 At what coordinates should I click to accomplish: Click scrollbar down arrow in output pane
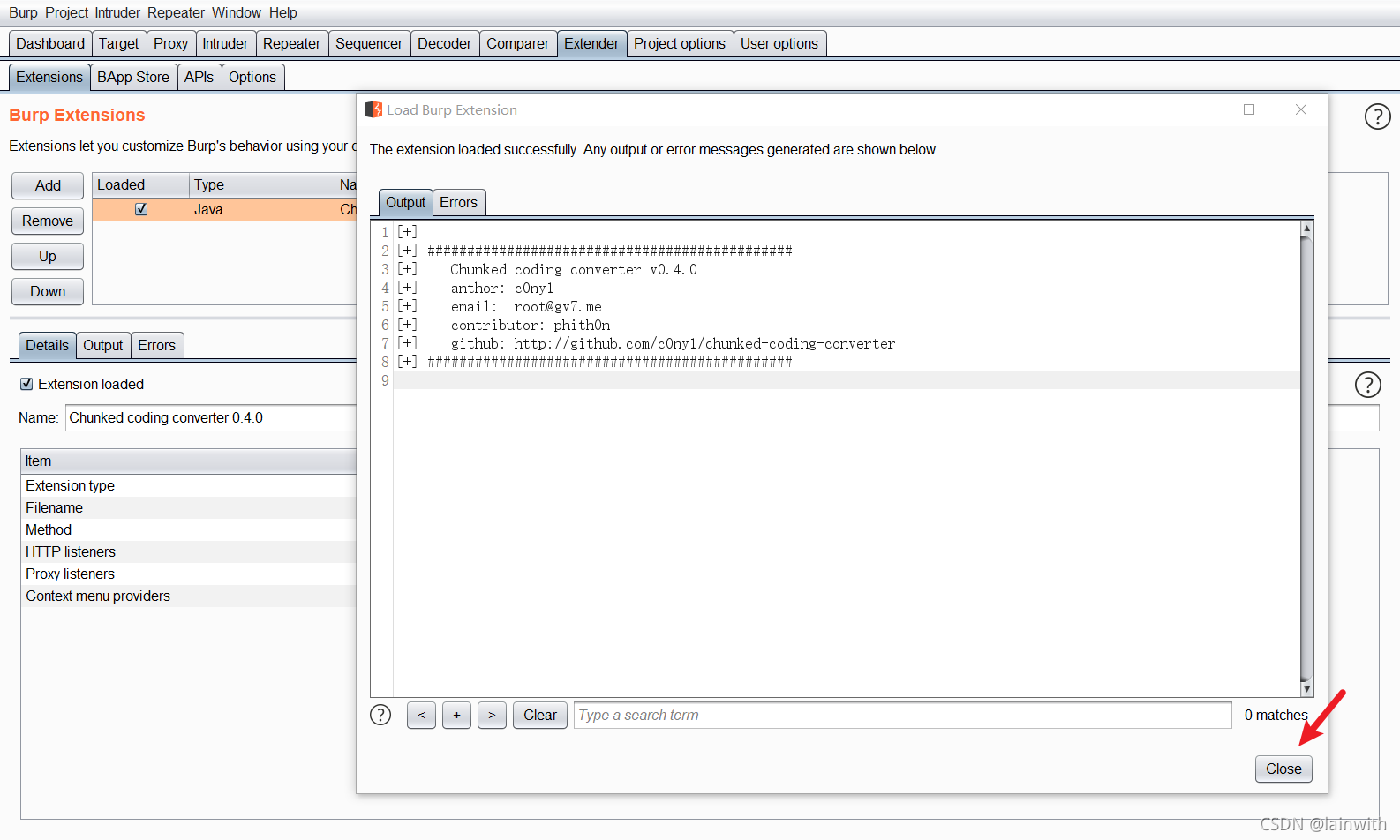(1306, 689)
